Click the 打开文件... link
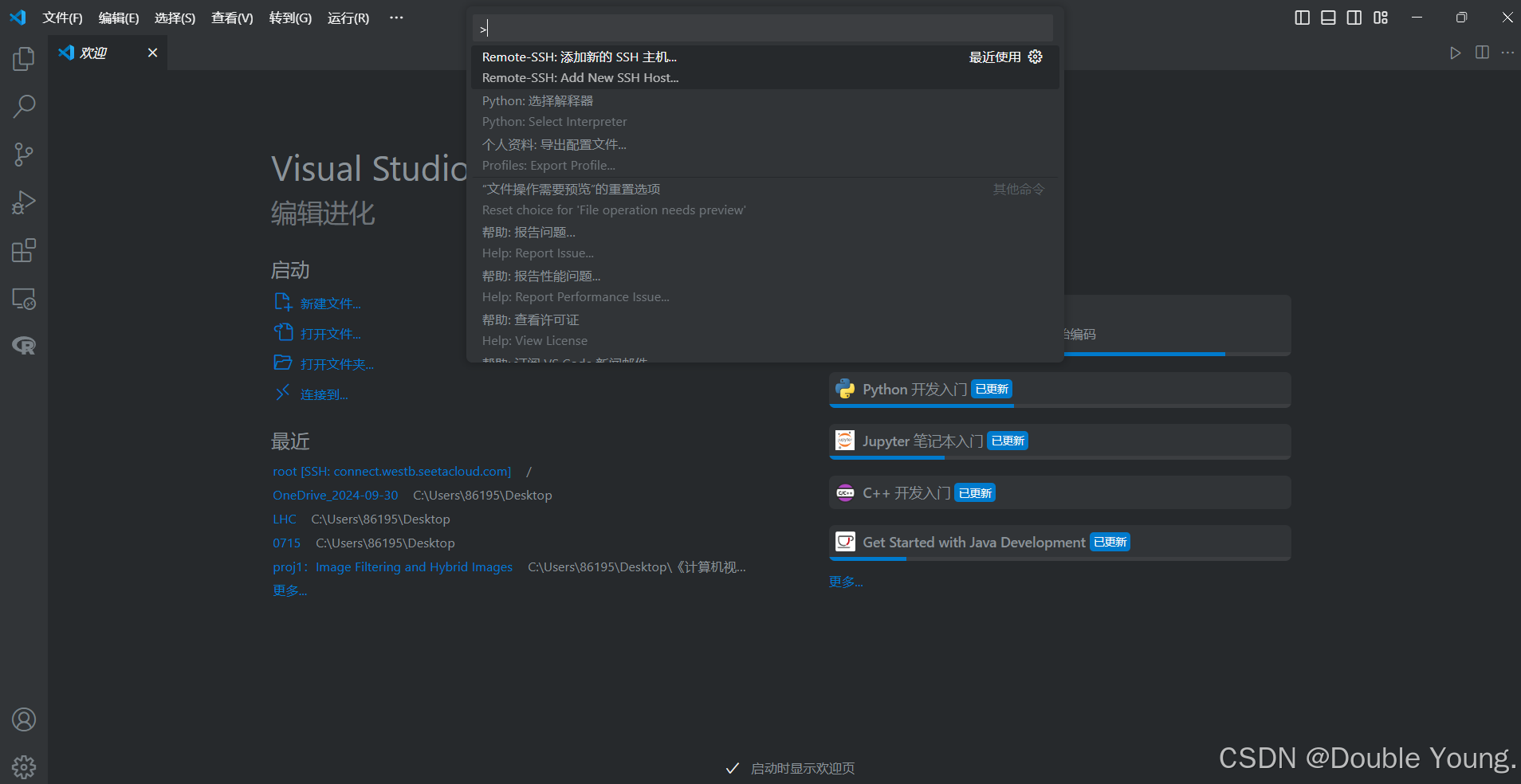Viewport: 1521px width, 784px height. pos(330,334)
